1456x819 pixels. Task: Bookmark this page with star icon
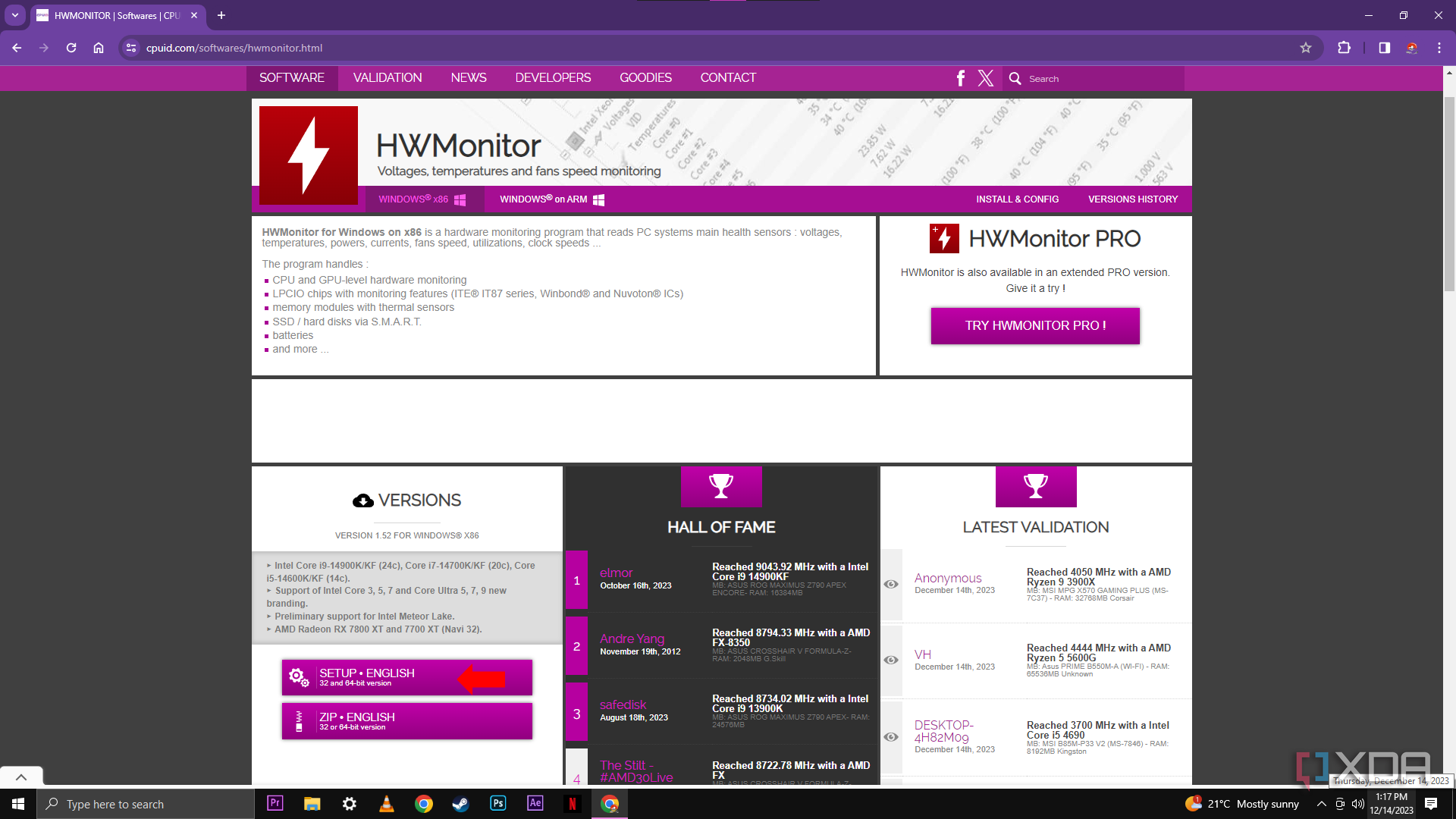point(1305,48)
